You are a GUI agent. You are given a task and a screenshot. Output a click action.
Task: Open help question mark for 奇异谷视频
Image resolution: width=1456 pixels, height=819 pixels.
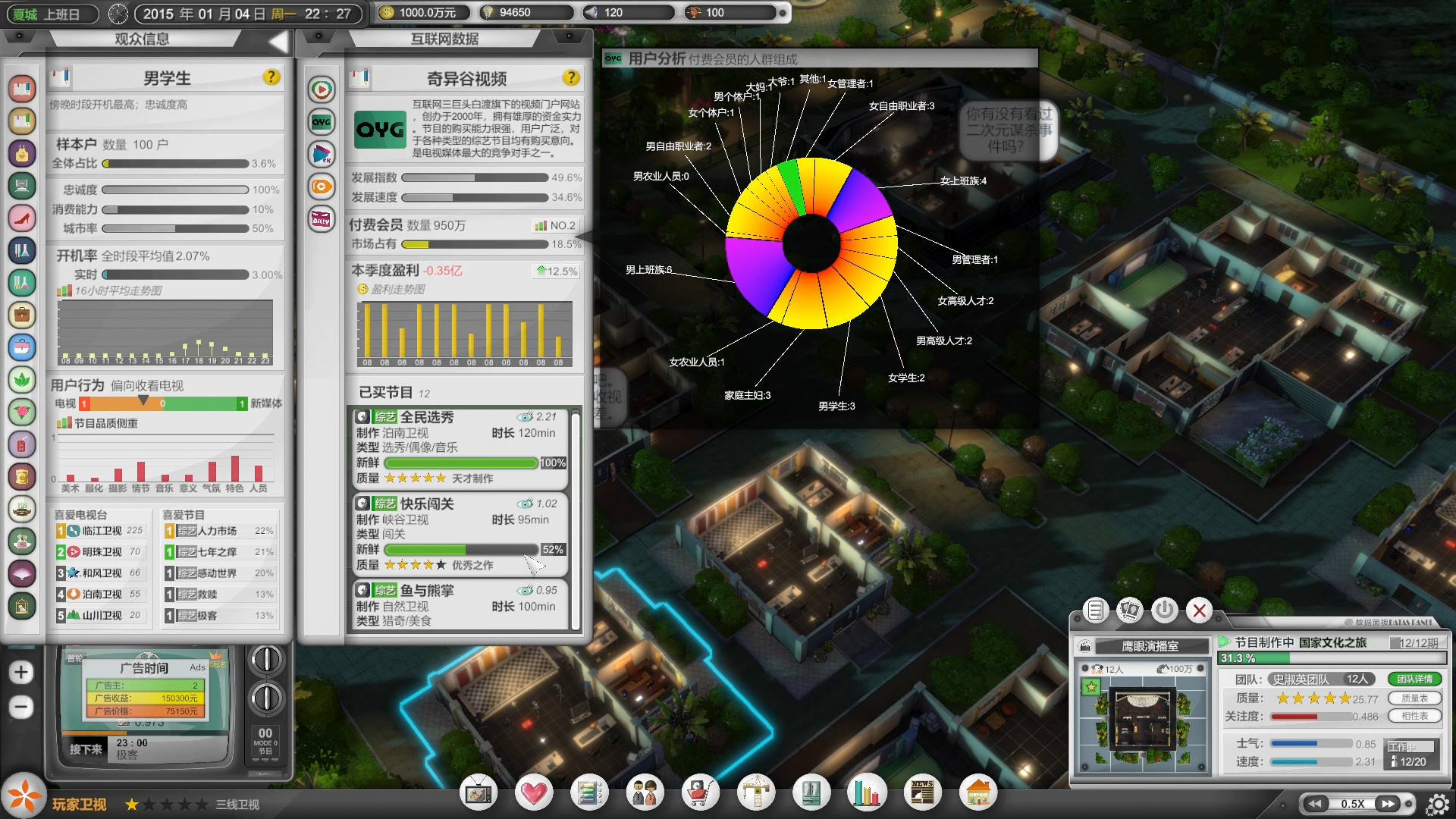[x=571, y=77]
